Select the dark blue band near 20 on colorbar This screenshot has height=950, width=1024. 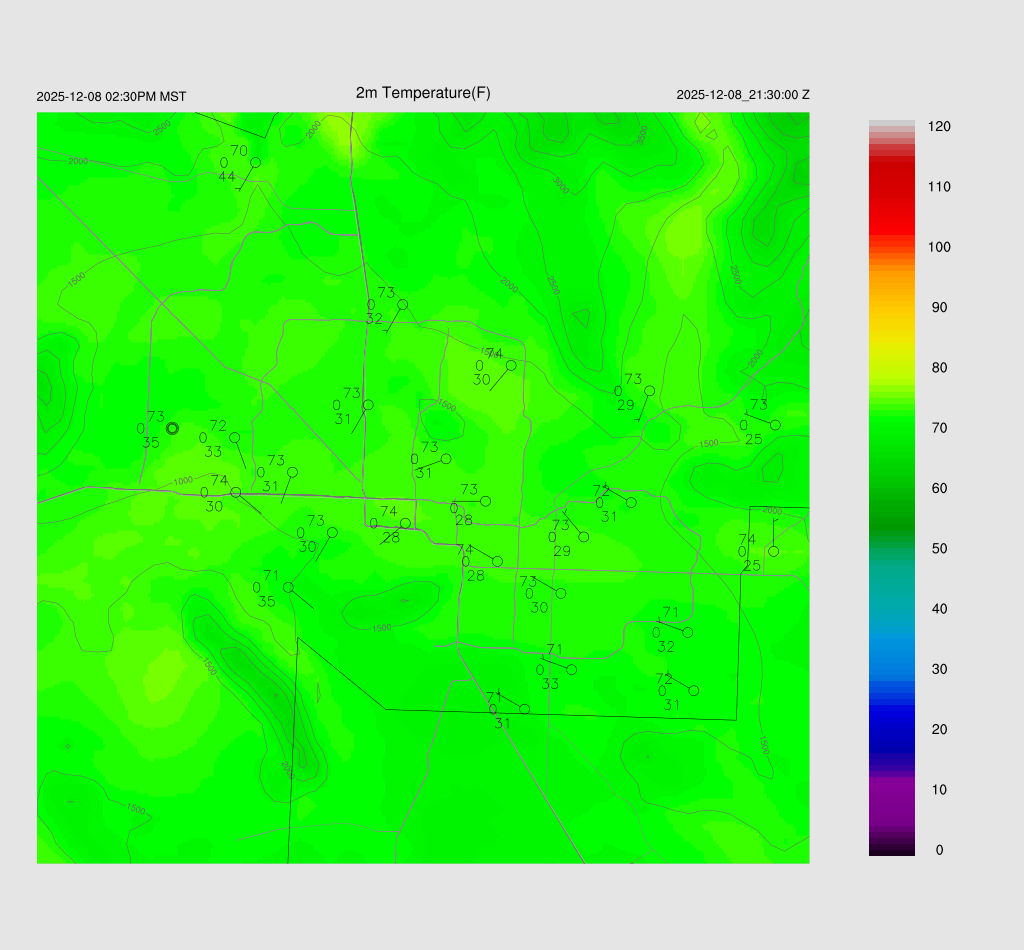click(891, 729)
